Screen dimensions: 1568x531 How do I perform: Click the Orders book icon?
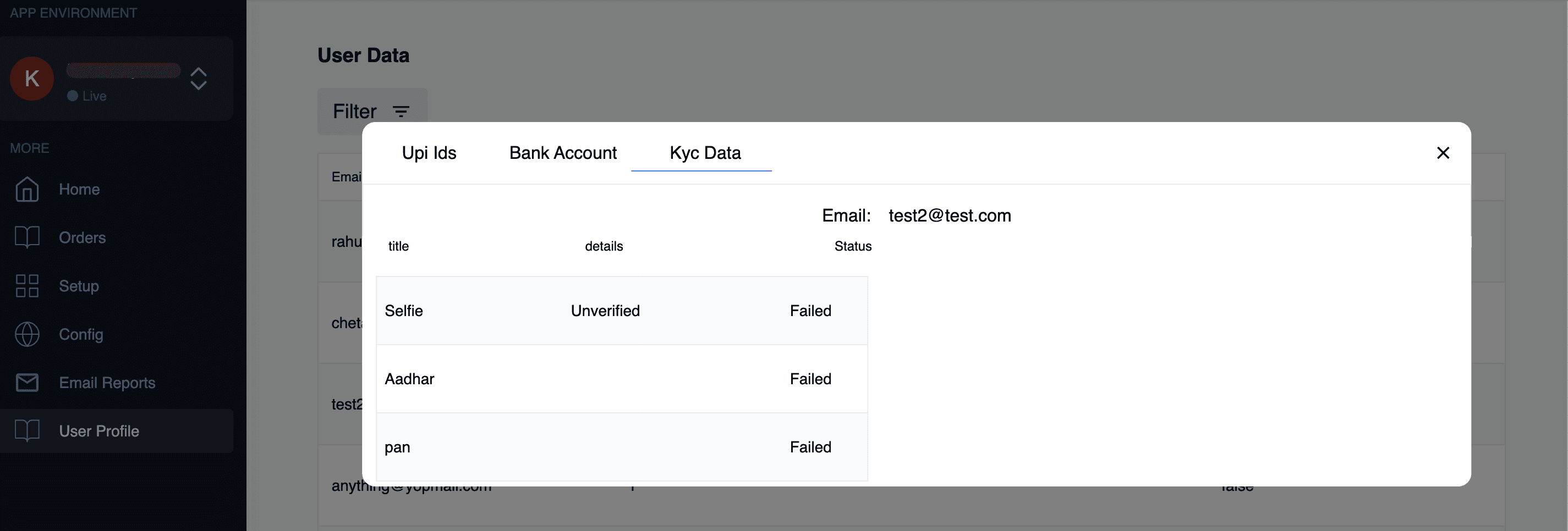point(27,237)
